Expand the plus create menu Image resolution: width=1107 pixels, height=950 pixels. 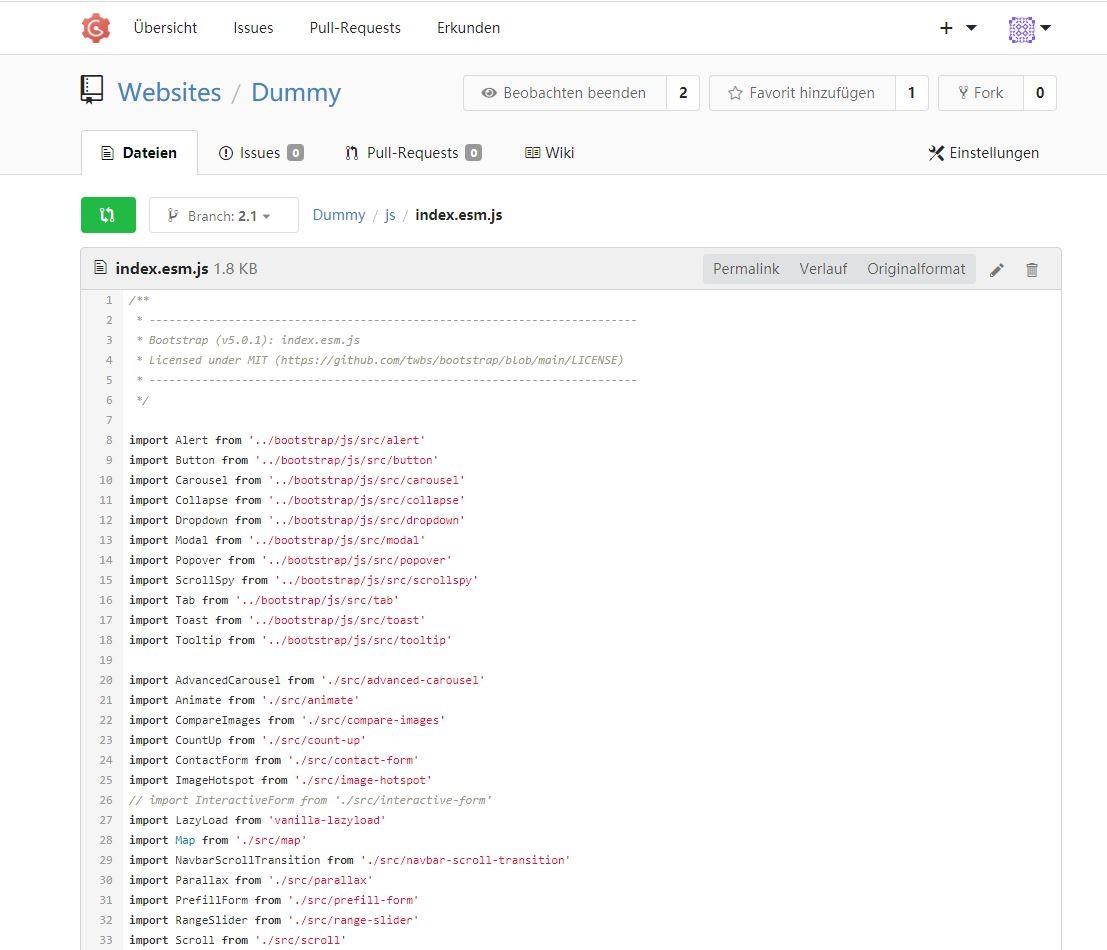pyautogui.click(x=957, y=28)
